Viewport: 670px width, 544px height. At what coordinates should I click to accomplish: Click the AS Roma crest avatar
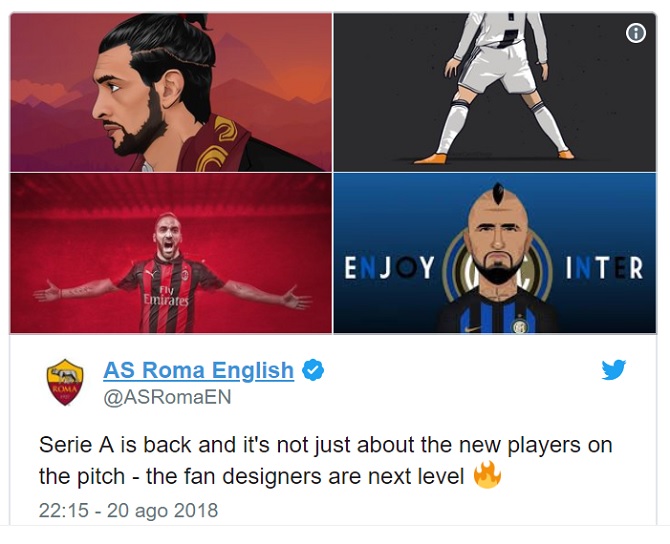click(x=65, y=382)
